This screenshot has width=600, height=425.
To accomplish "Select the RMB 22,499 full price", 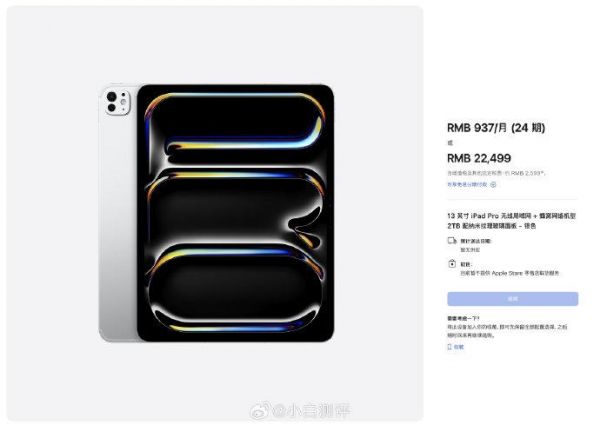I will (479, 158).
